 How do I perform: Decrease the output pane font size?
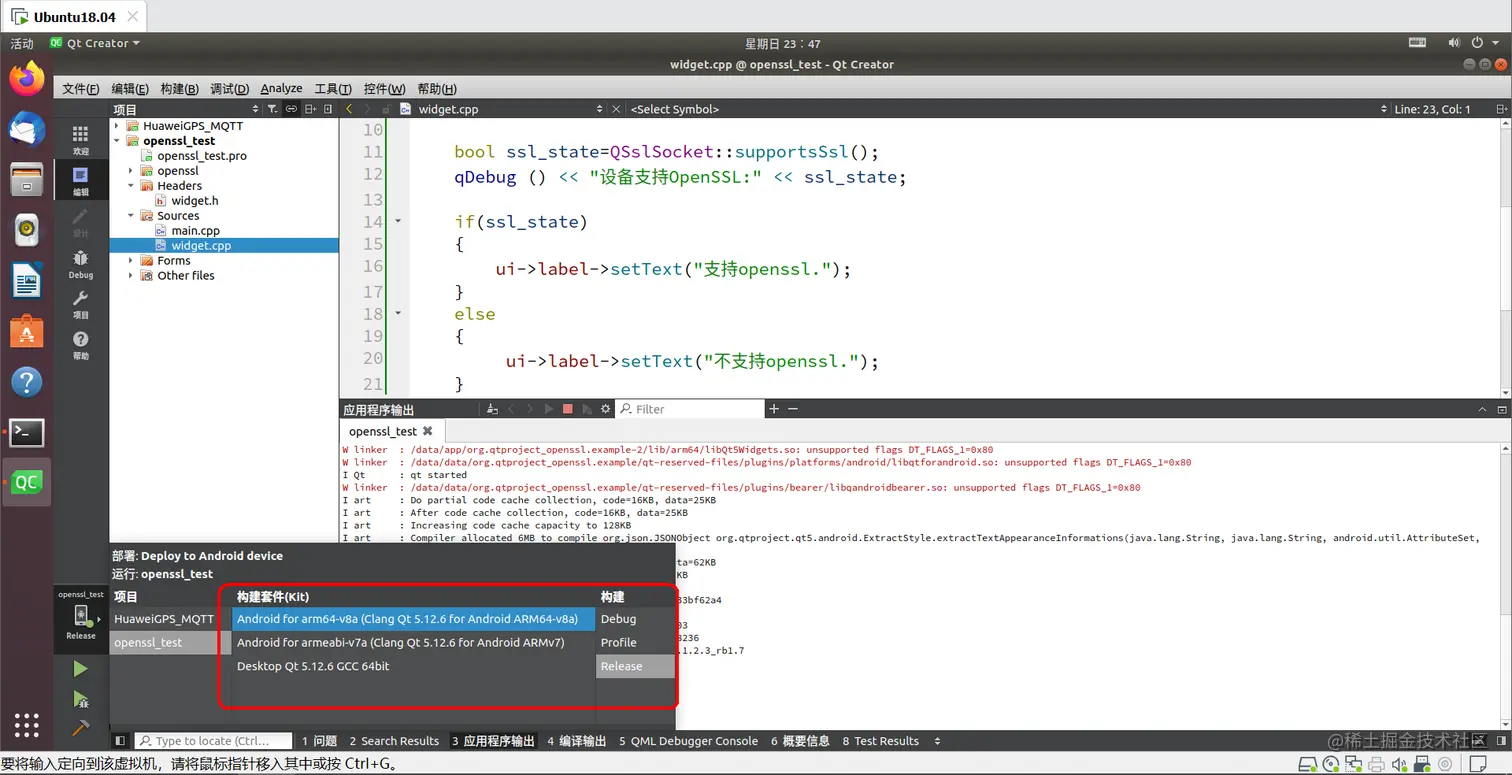[x=793, y=409]
